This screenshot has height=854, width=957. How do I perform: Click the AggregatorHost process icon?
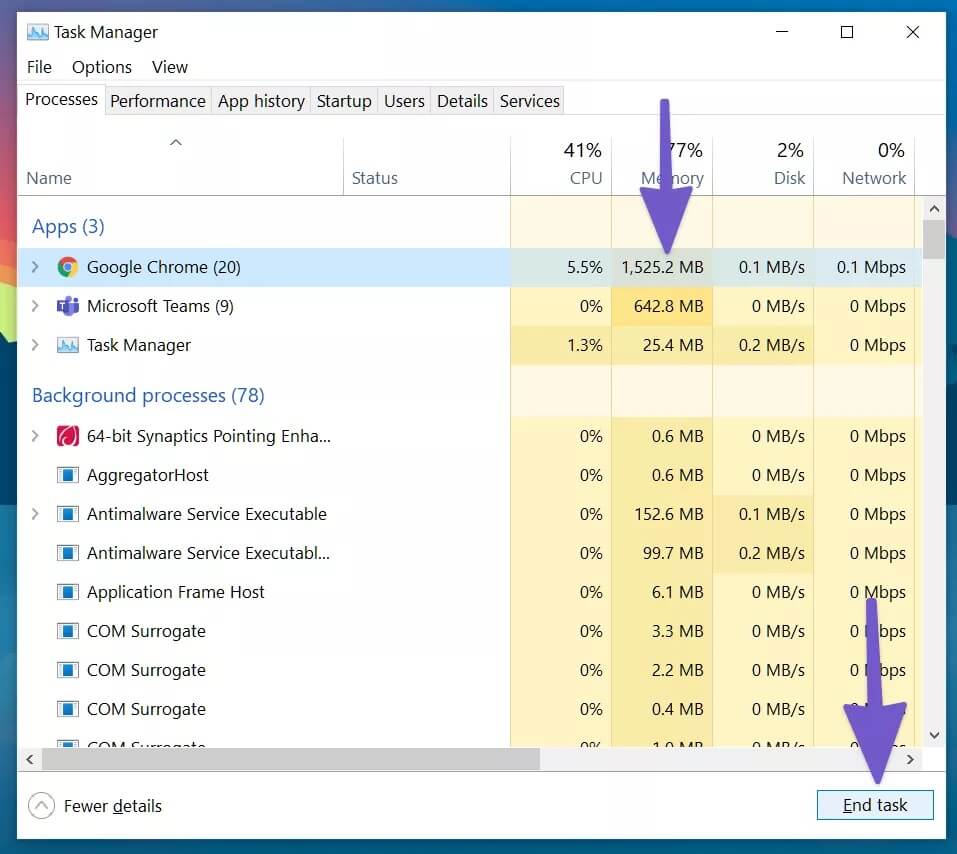coord(68,475)
